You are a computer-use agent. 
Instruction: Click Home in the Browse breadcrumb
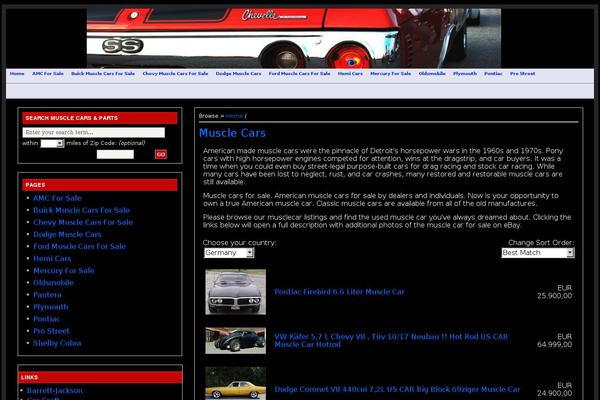(x=234, y=116)
